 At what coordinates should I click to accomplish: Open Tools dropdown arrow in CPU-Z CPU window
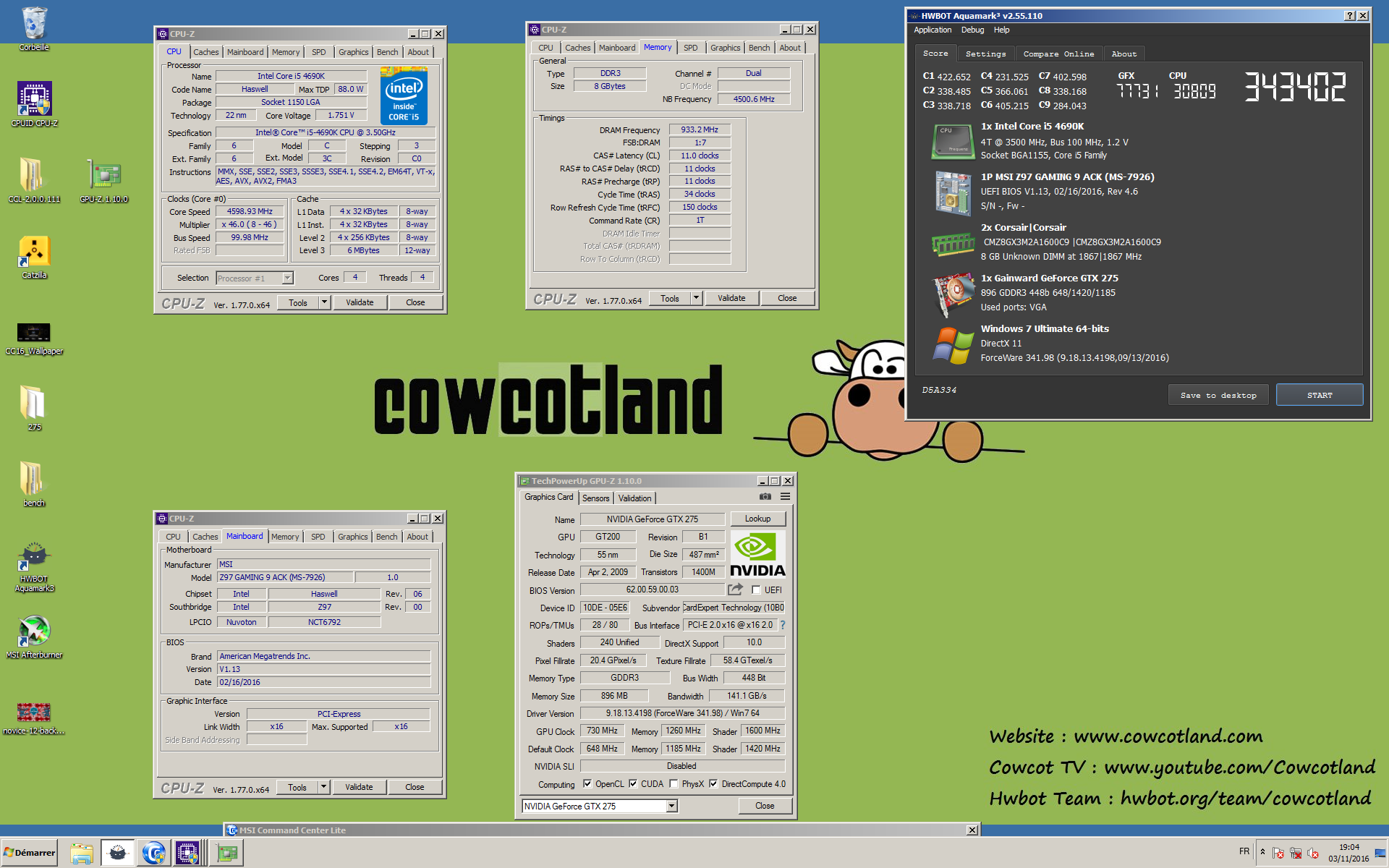pos(324,302)
